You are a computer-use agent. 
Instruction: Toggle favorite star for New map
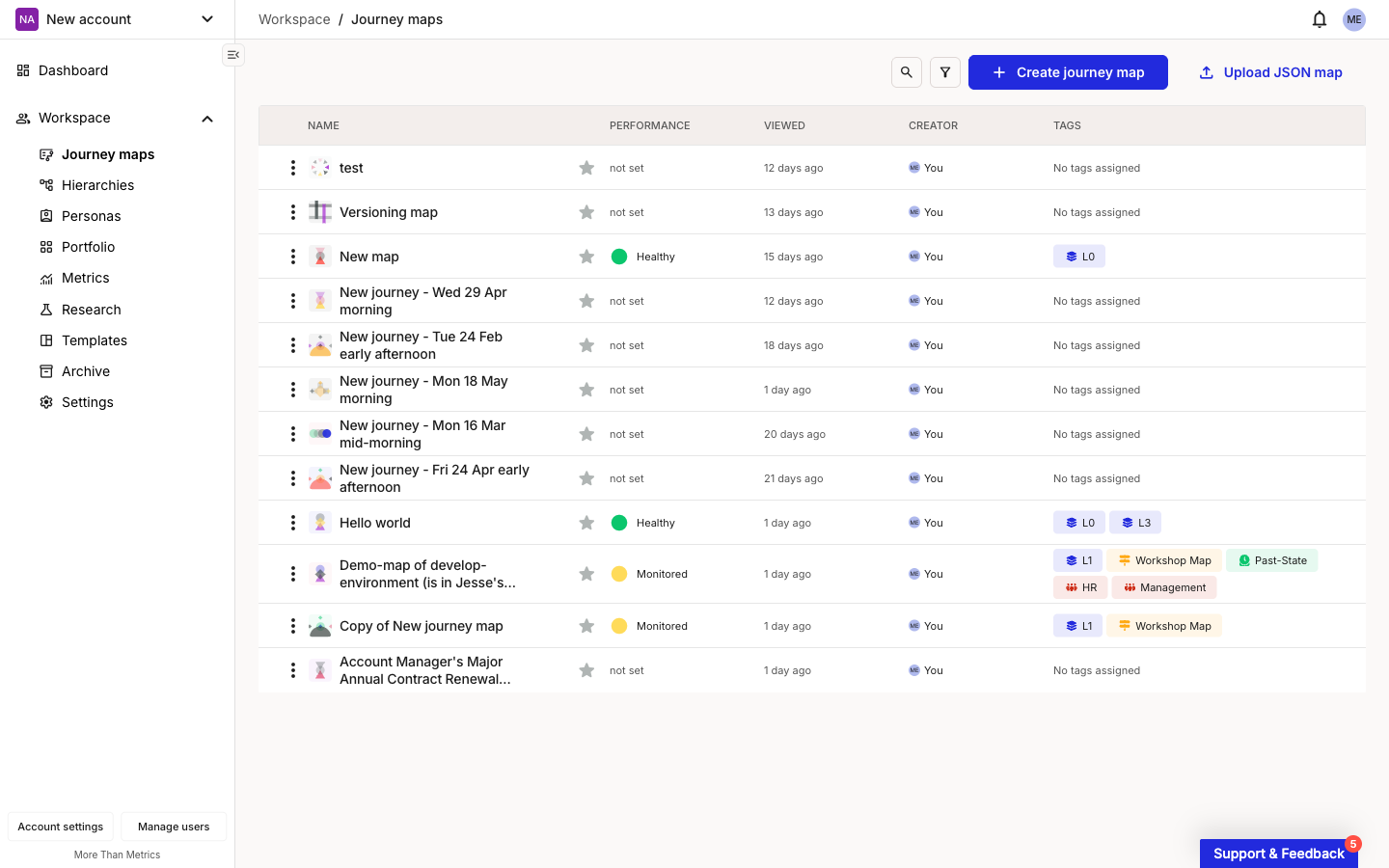coord(586,257)
